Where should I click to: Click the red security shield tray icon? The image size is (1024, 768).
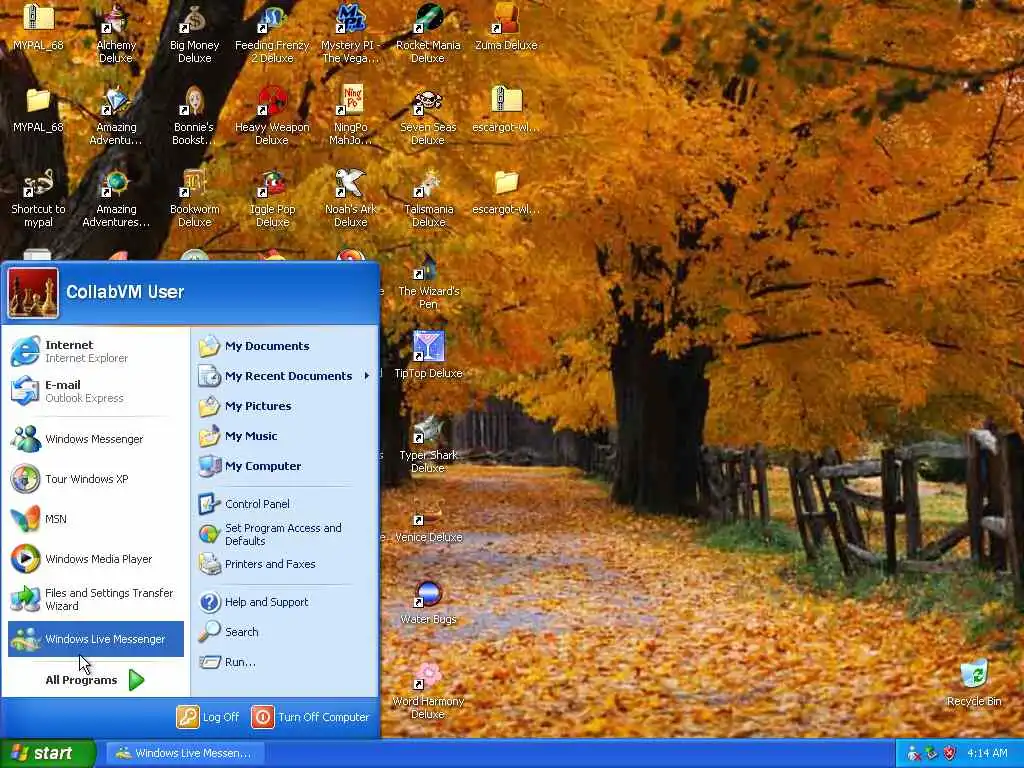point(950,753)
